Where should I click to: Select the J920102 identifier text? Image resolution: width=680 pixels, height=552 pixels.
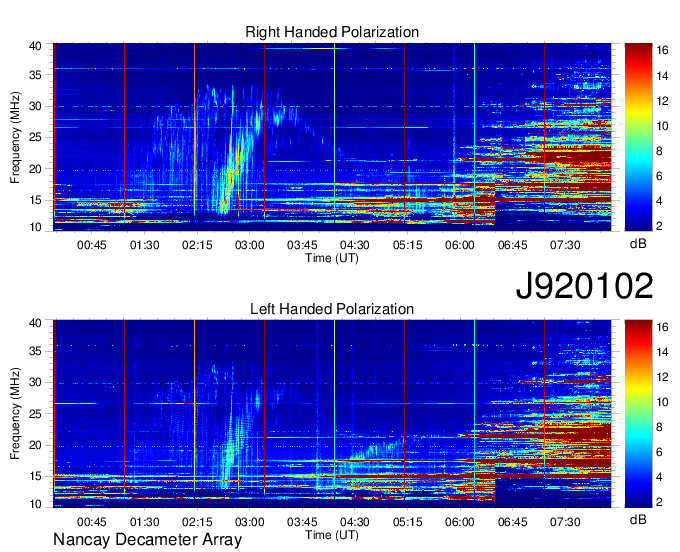584,285
